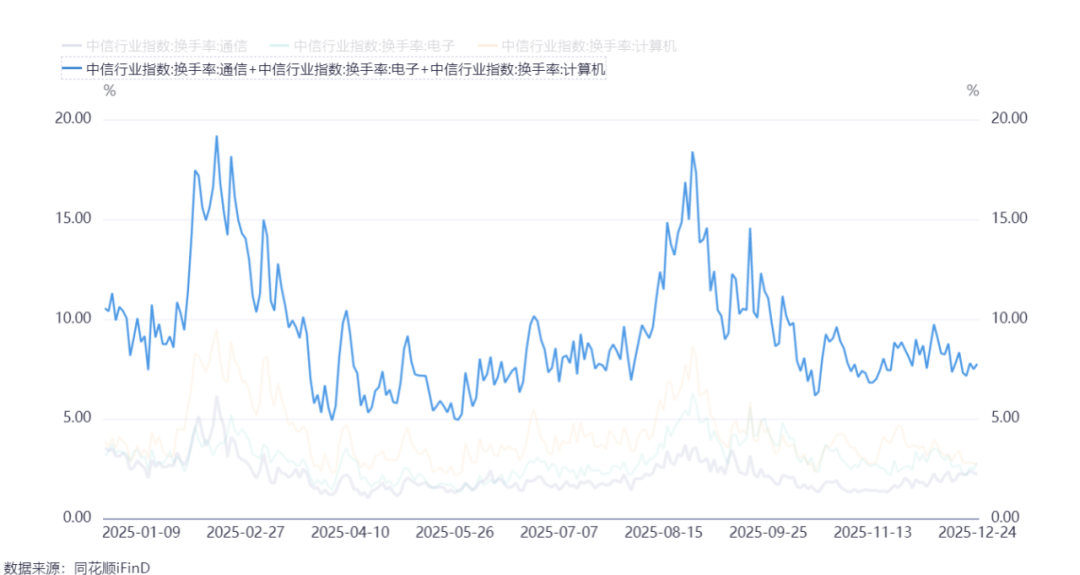1080x575 pixels.
Task: Click the 数据来源 同花顺iFinD source text
Action: 76,567
